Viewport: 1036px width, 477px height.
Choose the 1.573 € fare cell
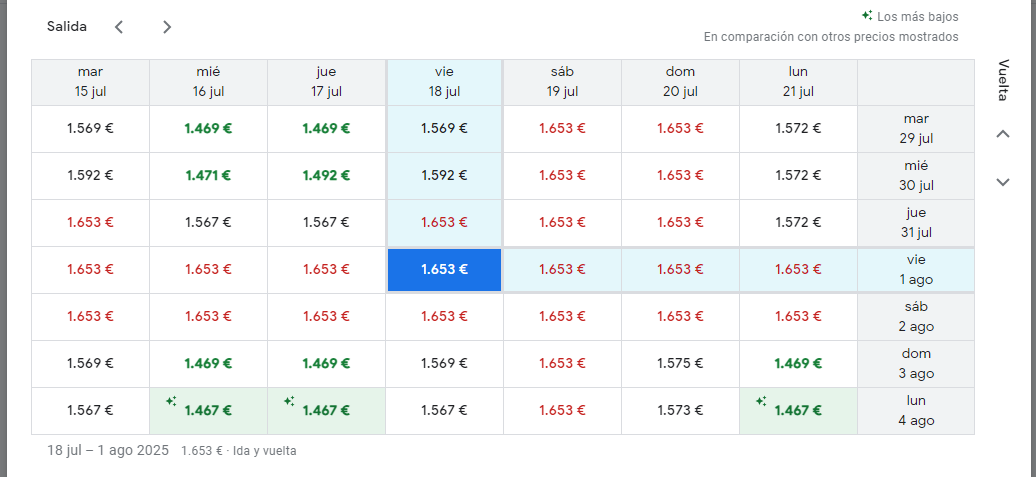point(681,410)
